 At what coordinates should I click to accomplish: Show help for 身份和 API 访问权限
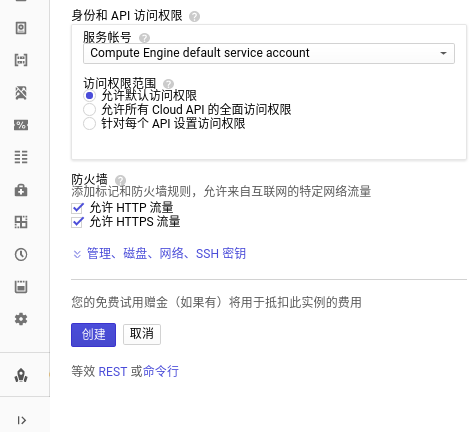(x=194, y=17)
